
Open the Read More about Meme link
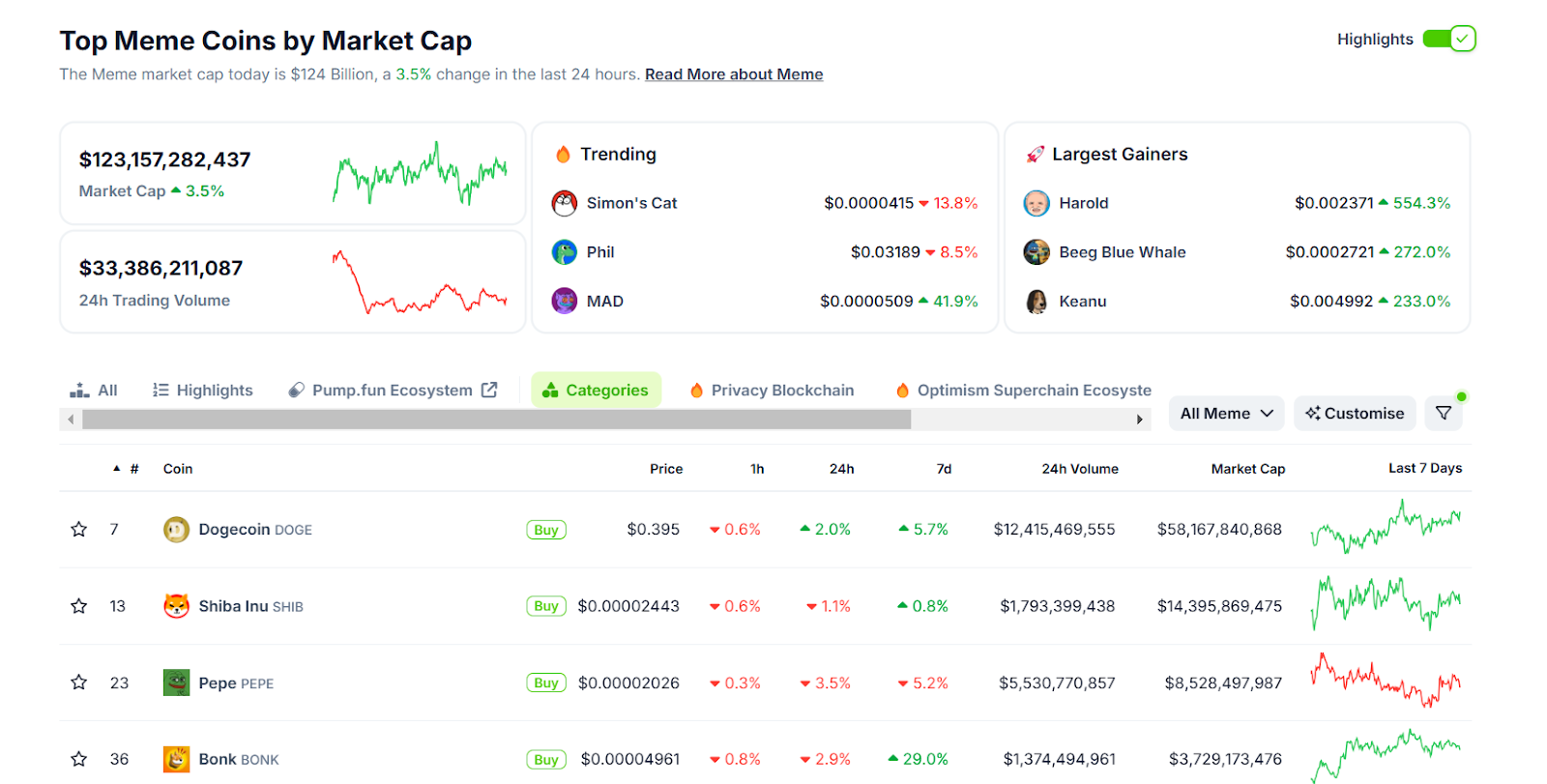click(734, 74)
